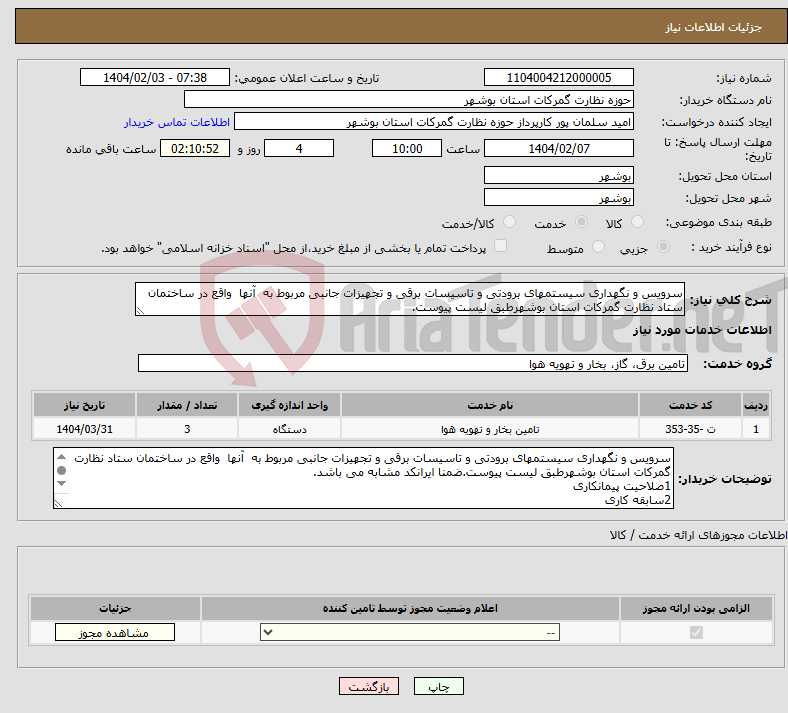
Task: Click the ردیف column header
Action: 756,405
